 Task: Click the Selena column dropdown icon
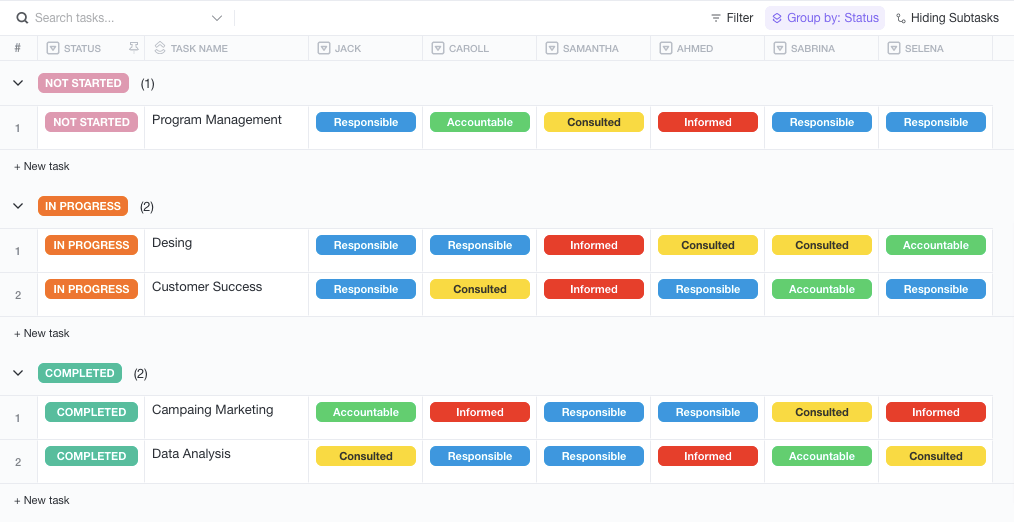point(894,48)
